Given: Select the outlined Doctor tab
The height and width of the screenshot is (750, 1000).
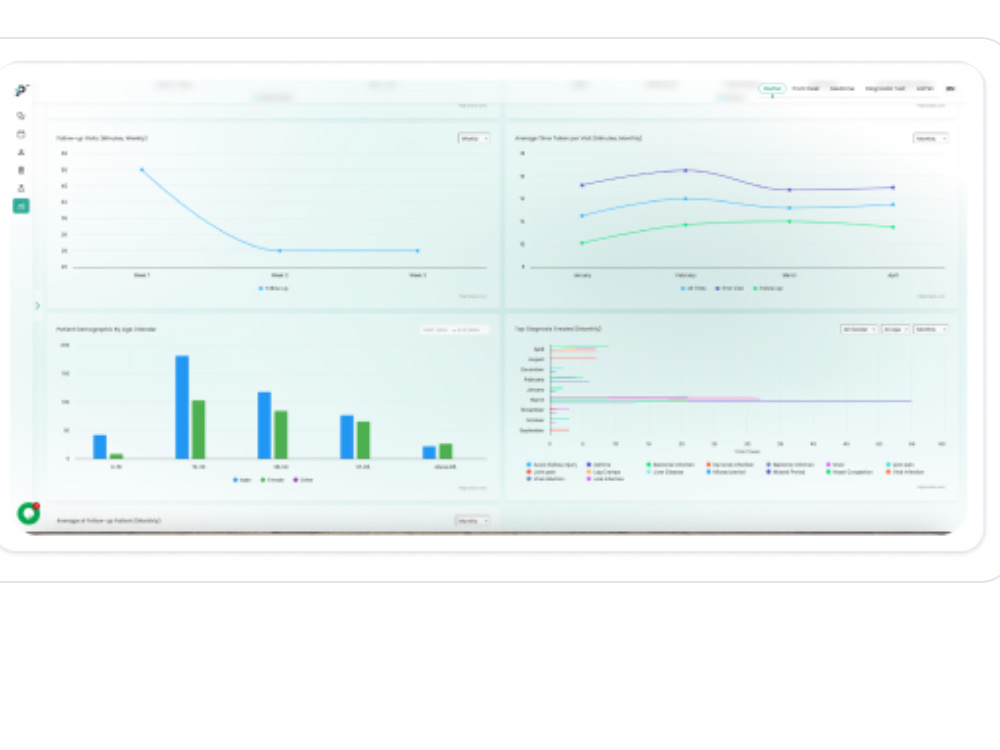Looking at the screenshot, I should (x=772, y=89).
